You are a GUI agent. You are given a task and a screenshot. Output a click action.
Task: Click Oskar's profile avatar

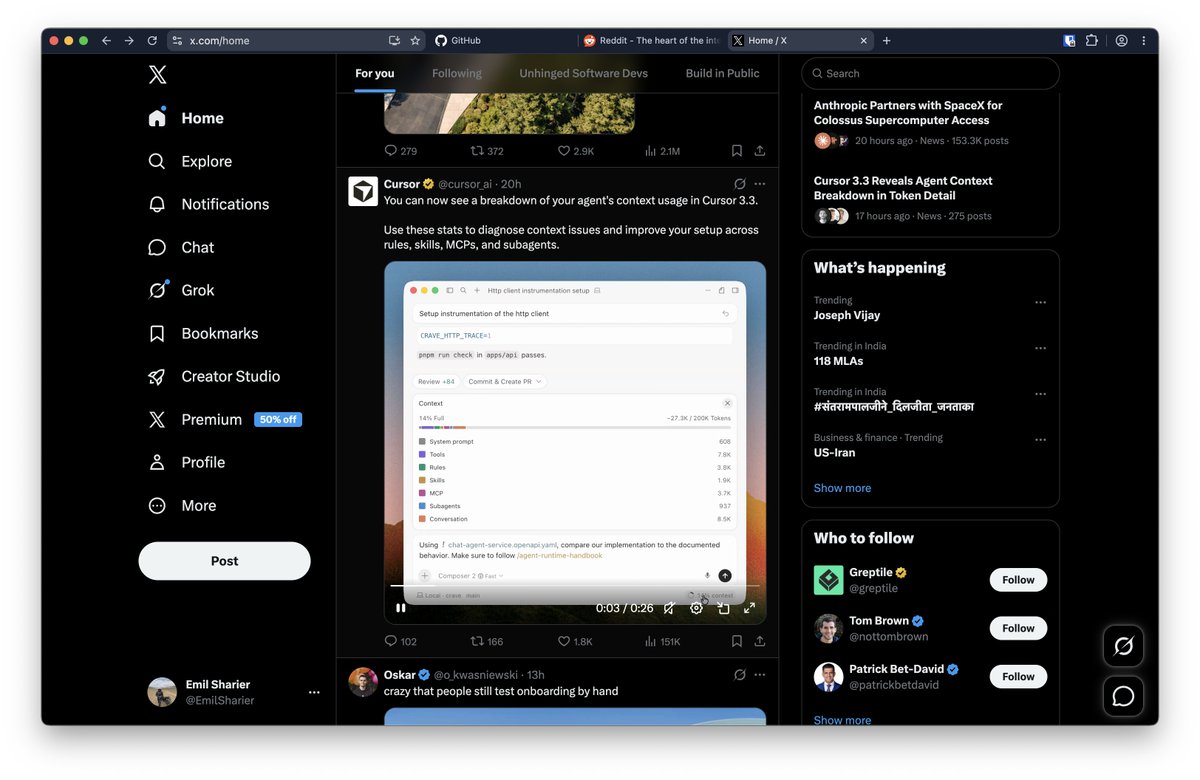coord(363,682)
